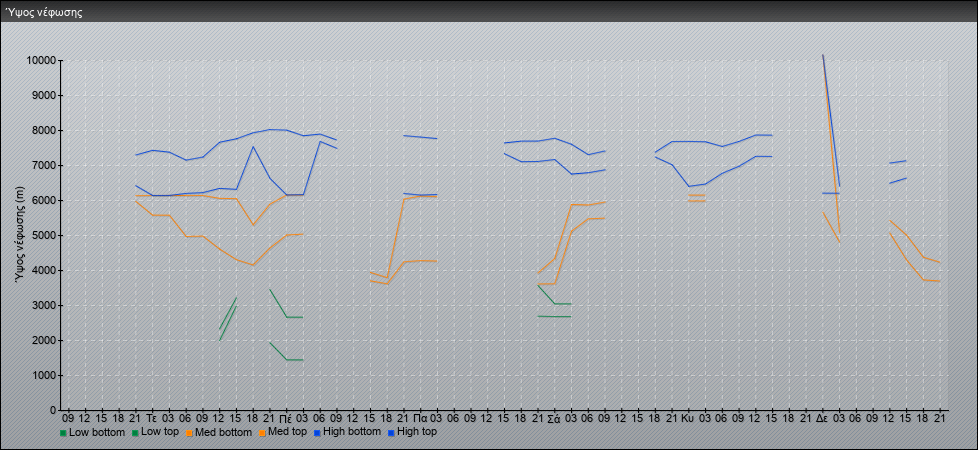Click the orange swatch beside Med top
The height and width of the screenshot is (450, 978).
point(261,433)
